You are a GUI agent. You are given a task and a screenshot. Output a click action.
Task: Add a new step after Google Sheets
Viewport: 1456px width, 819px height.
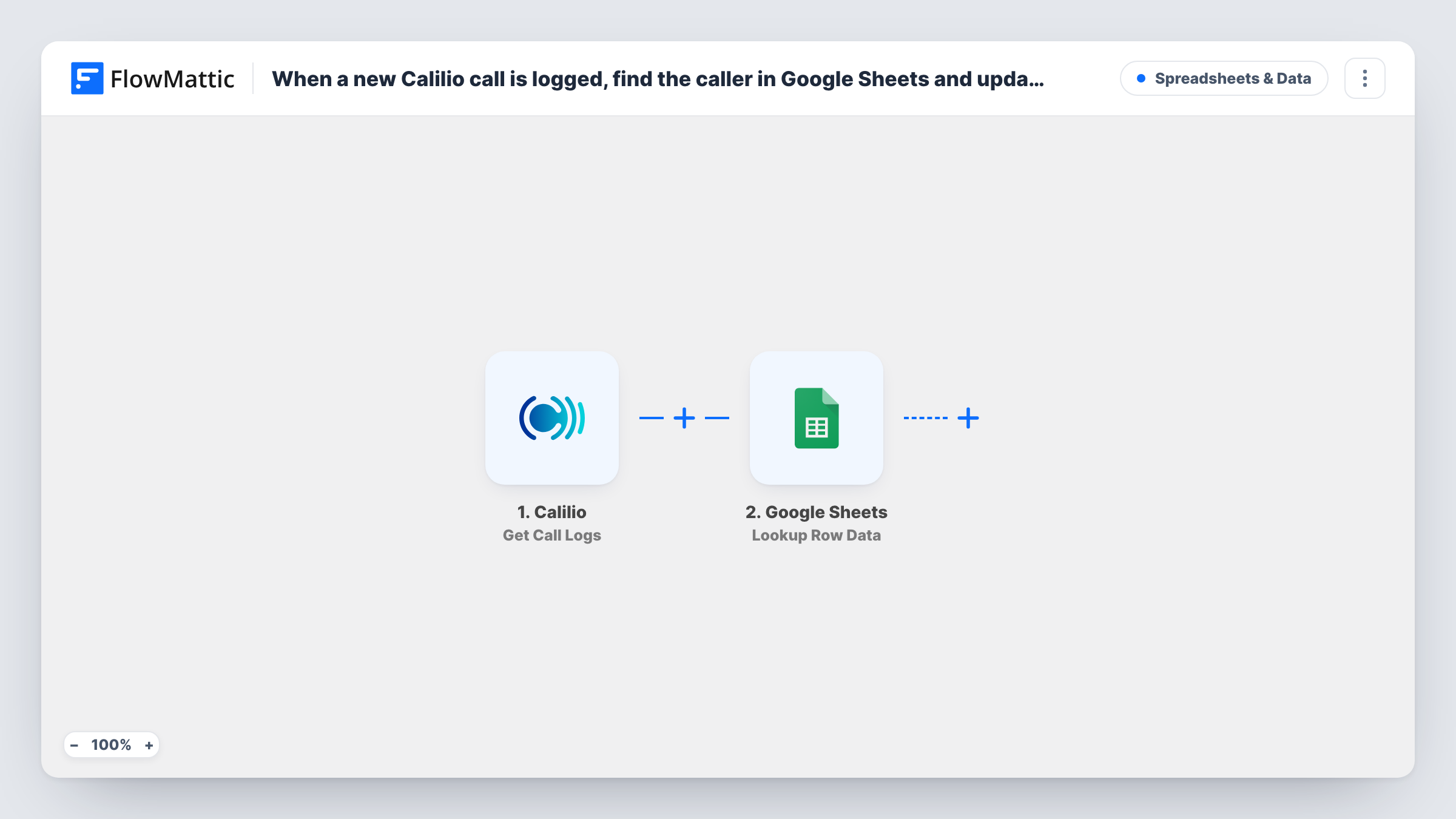[968, 418]
